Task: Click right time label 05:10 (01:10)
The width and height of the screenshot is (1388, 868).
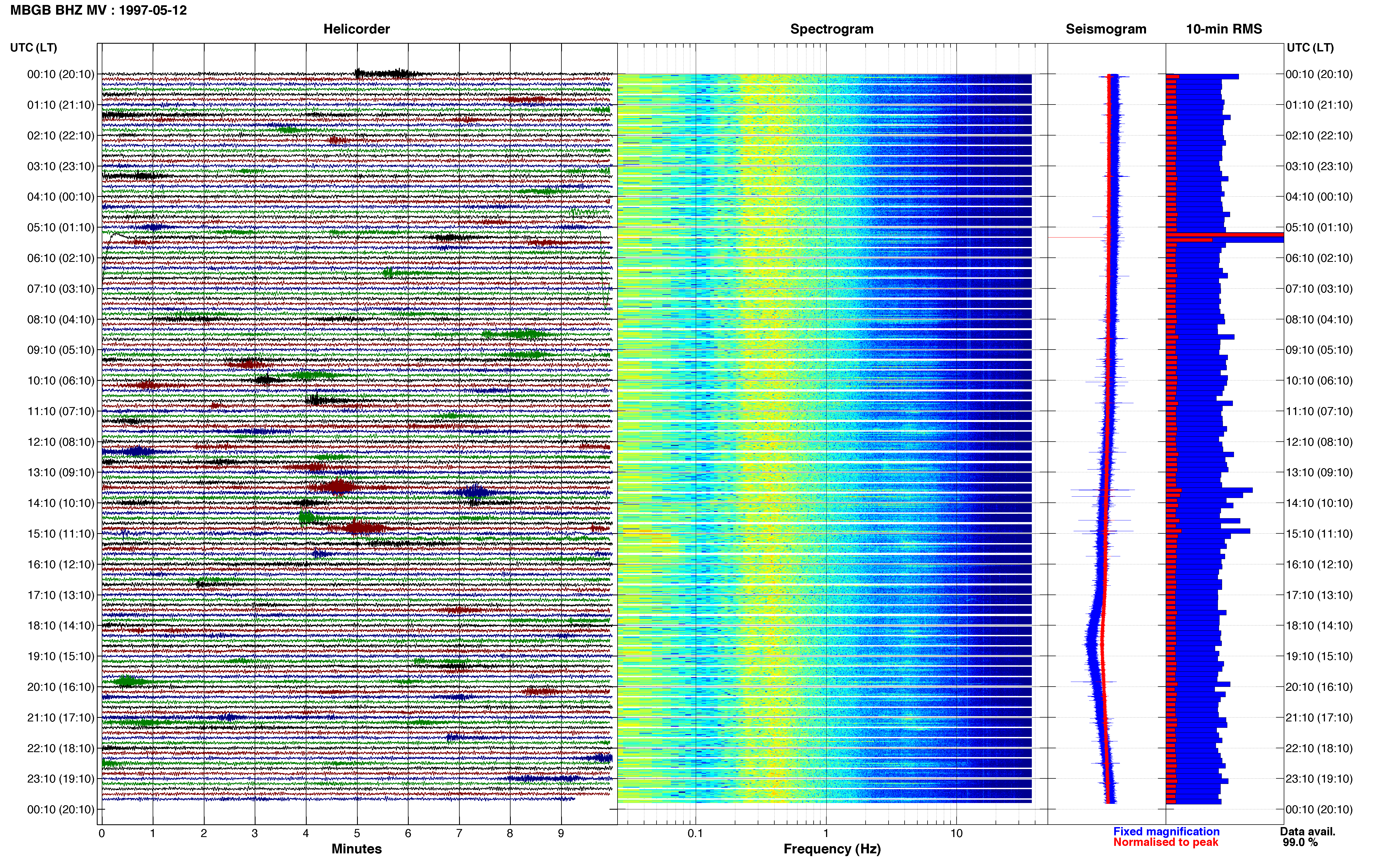Action: coord(1319,227)
